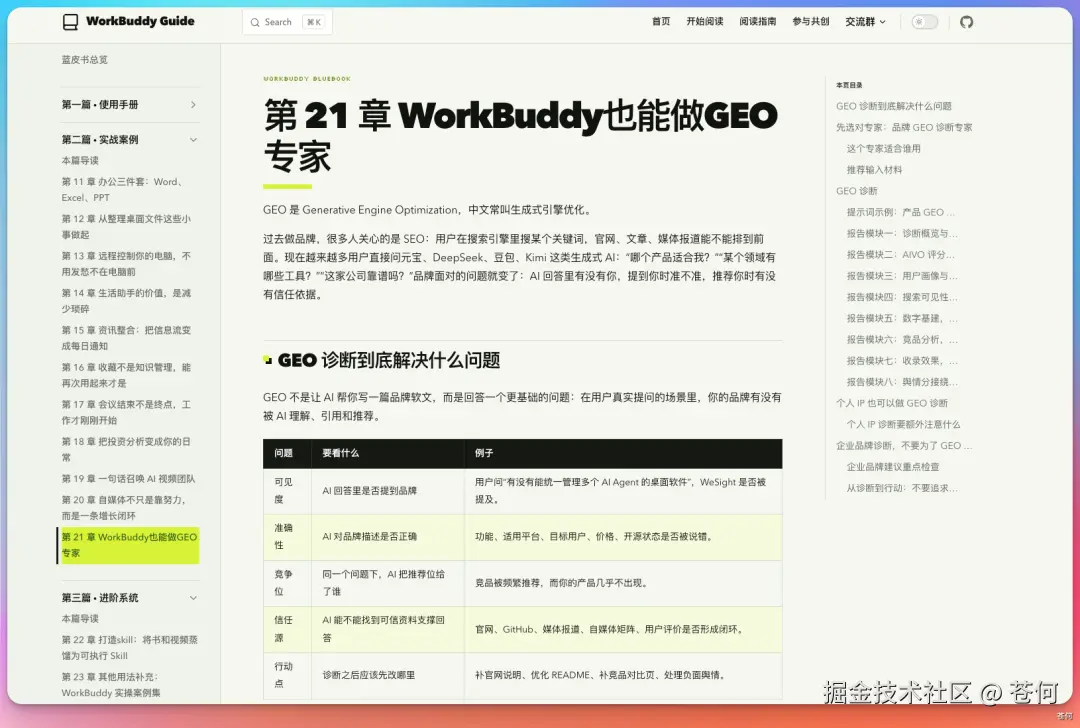Screen dimensions: 1080x728
Task: Click the 第三篇·进阶系统 section title
Action: click(x=100, y=598)
